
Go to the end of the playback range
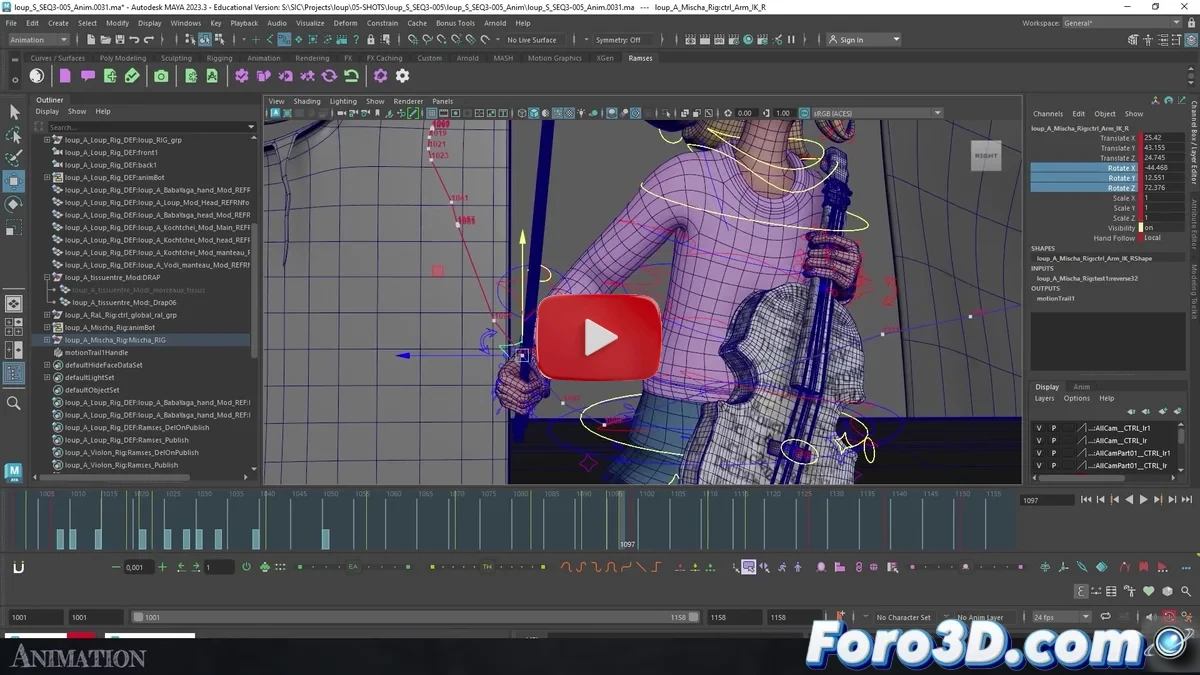click(1185, 500)
